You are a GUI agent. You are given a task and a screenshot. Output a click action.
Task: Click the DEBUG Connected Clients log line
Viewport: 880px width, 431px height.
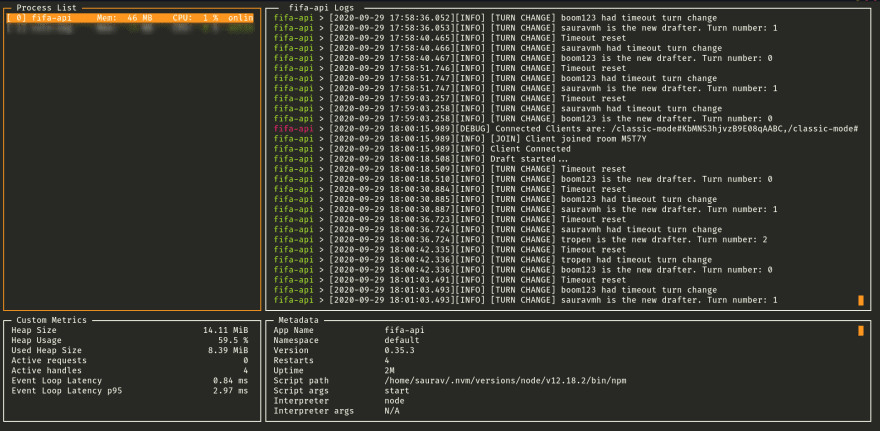(x=566, y=129)
